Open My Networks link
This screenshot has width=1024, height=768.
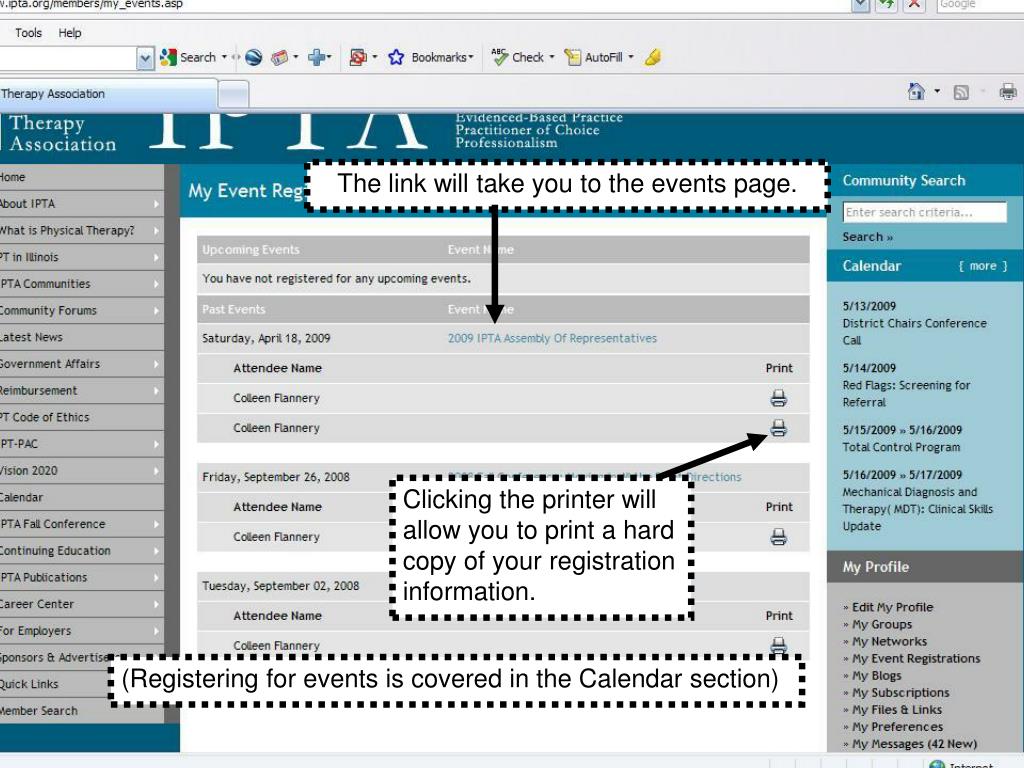point(889,641)
